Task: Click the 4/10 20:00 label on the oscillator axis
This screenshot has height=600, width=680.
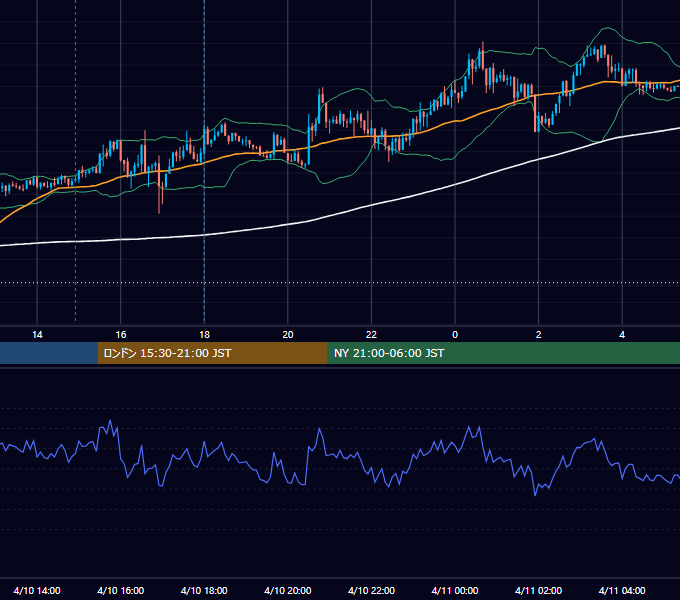Action: click(x=288, y=590)
